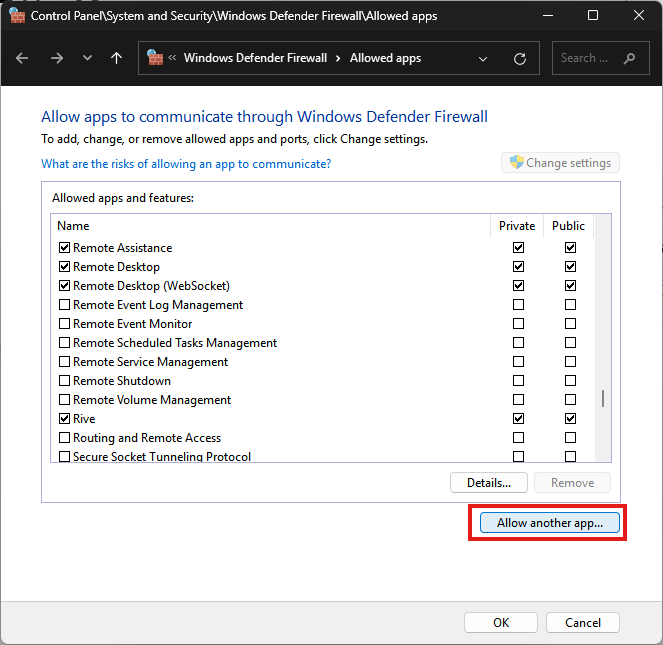Refresh the Allowed apps page
Viewport: 663px width, 645px height.
click(x=520, y=58)
